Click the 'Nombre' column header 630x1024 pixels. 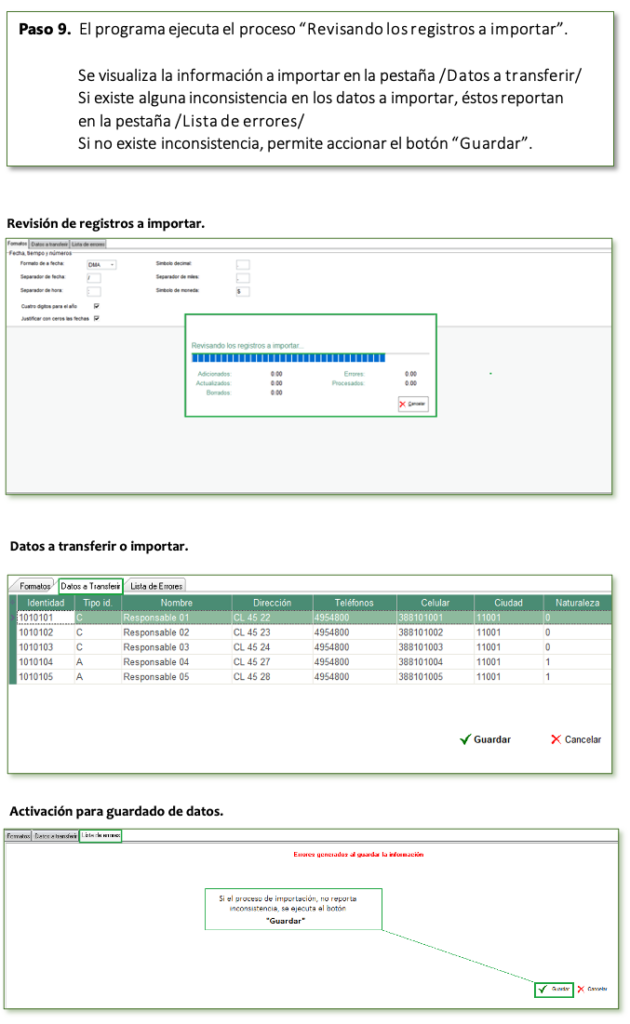tap(175, 603)
